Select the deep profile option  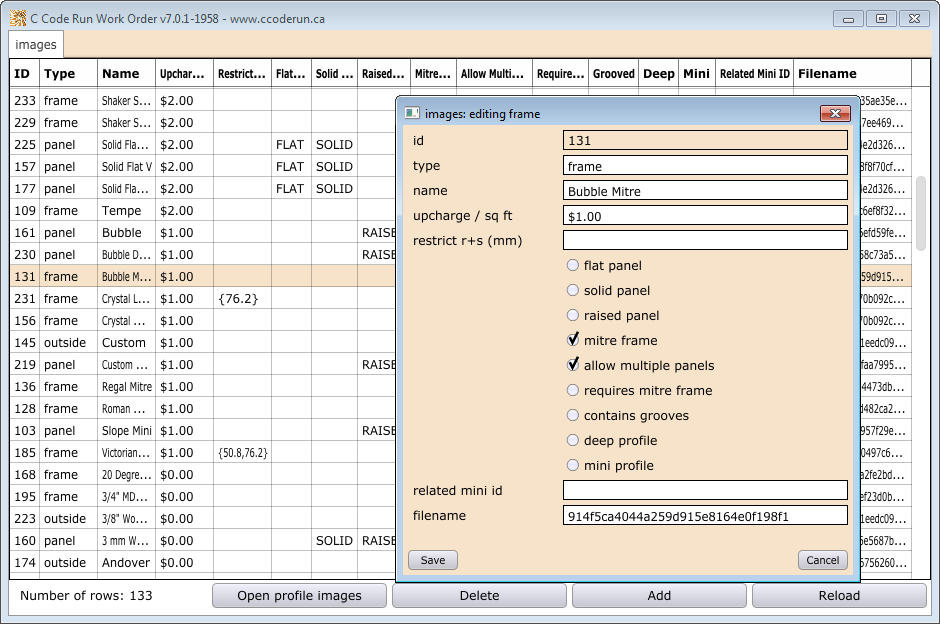[x=573, y=441]
